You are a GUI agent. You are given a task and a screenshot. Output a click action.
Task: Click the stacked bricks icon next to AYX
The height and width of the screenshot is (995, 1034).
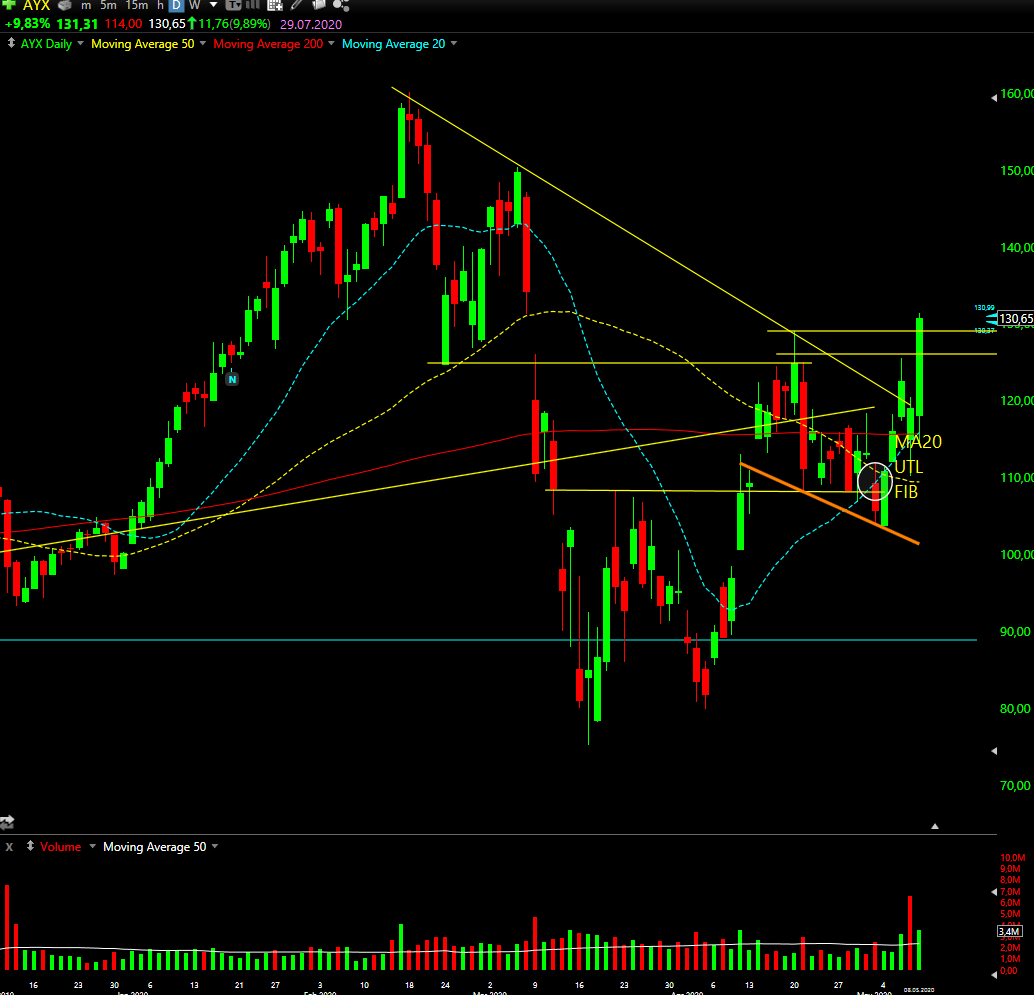[x=65, y=5]
